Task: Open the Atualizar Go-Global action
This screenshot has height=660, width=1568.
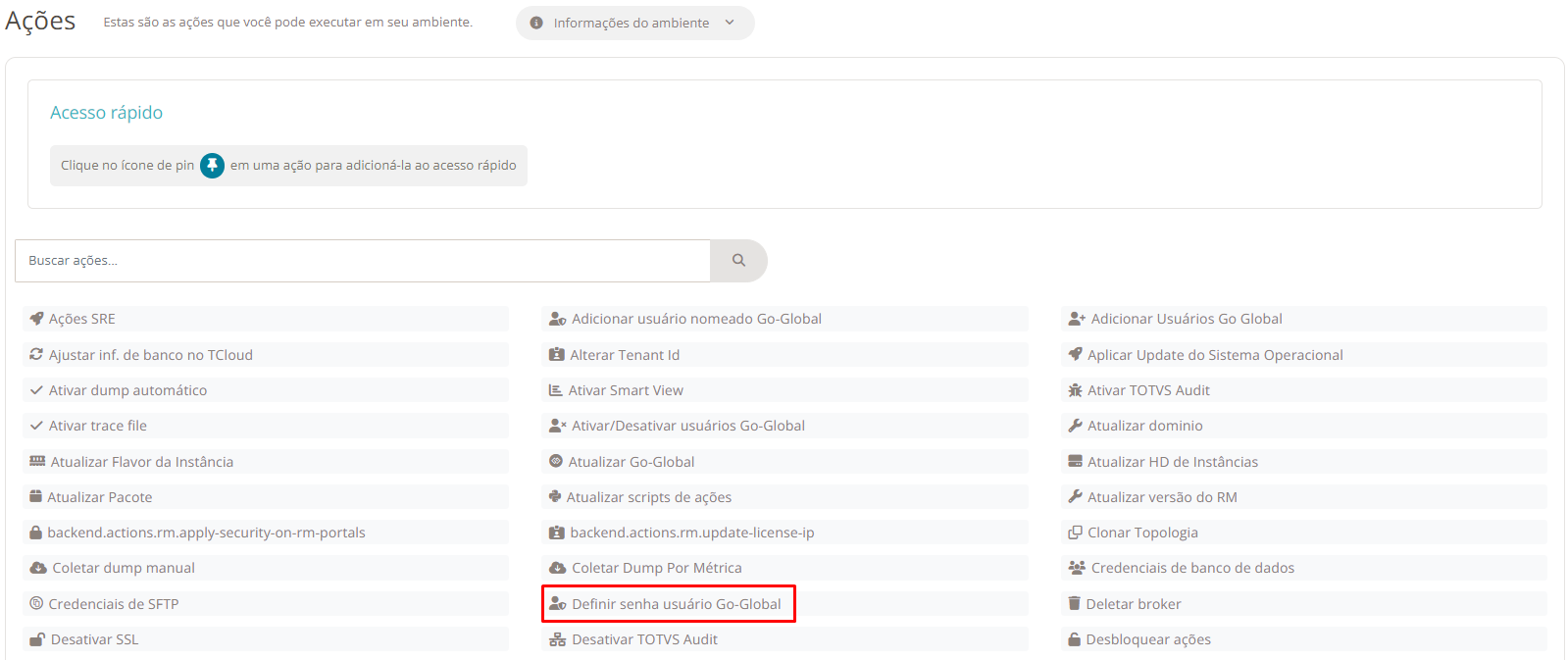Action: (x=784, y=461)
